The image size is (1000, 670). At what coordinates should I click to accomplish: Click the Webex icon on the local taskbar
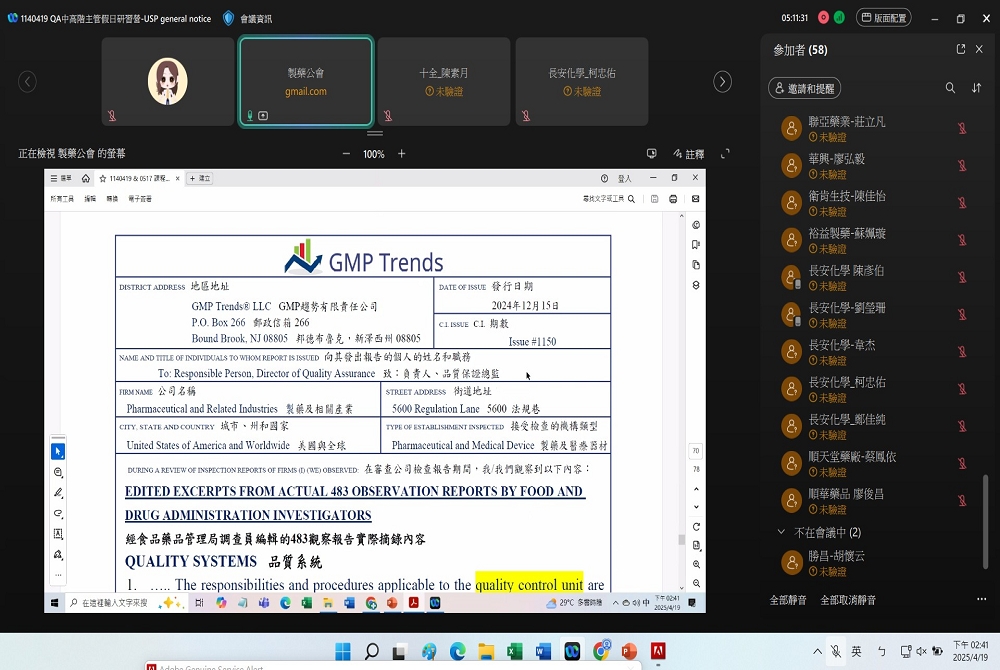click(572, 651)
